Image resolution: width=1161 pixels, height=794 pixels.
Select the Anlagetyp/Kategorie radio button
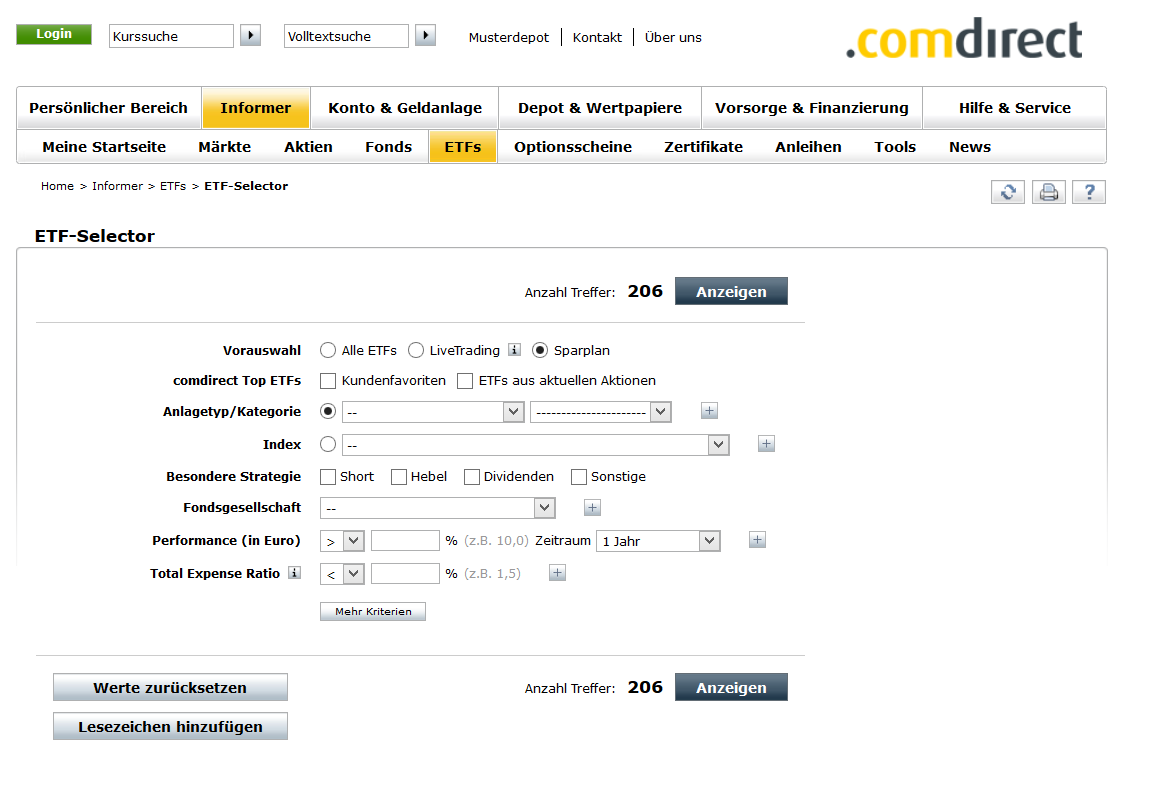[x=328, y=411]
